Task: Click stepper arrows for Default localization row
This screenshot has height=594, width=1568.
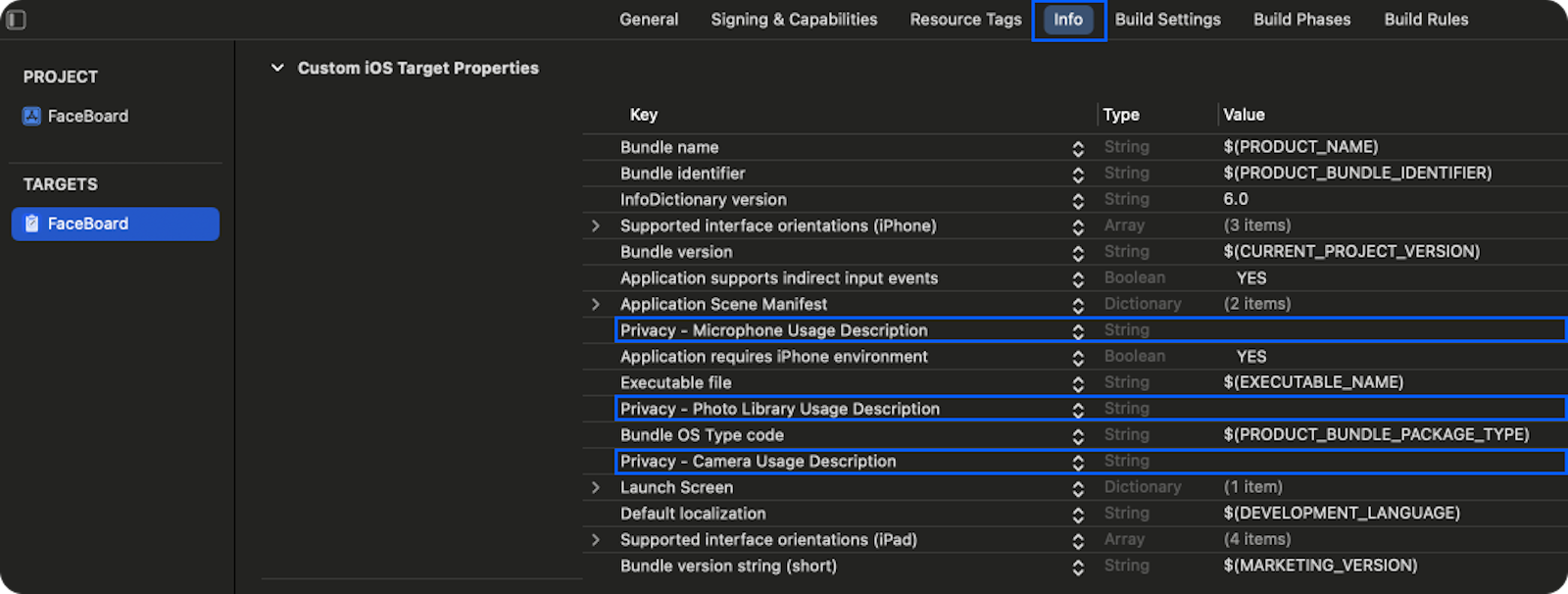Action: coord(1078,514)
